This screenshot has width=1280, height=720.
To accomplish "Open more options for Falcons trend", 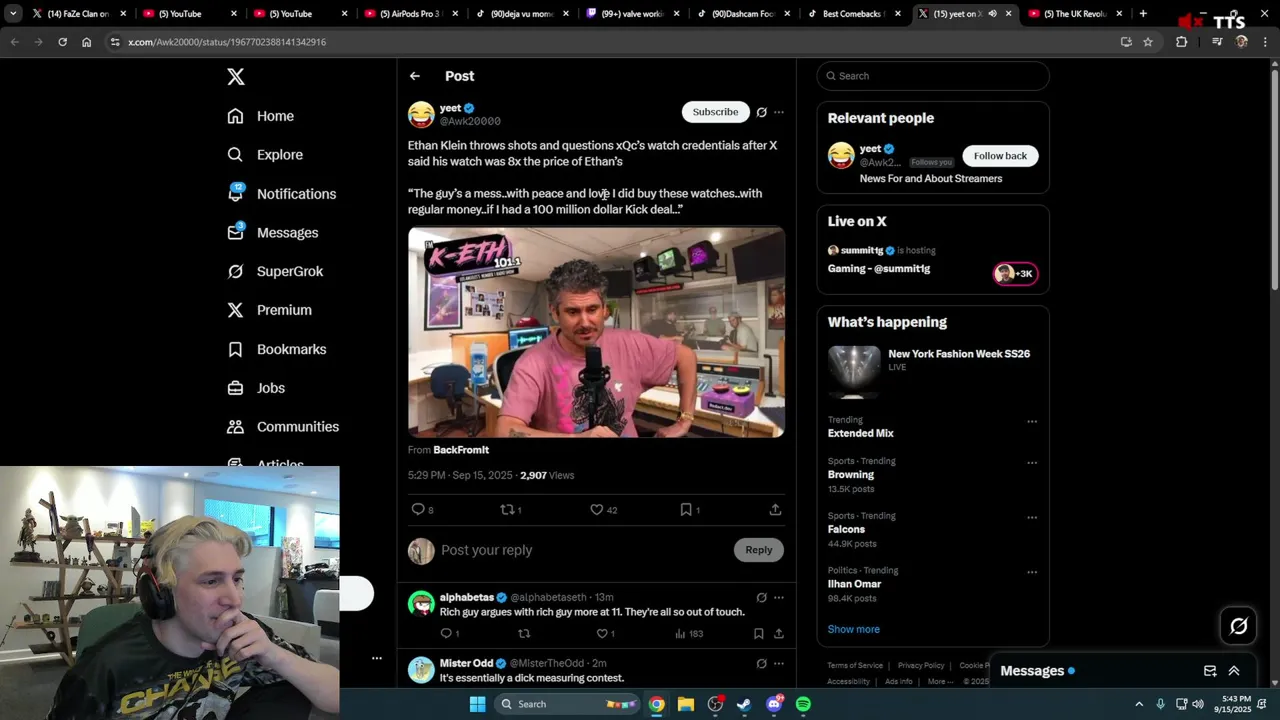I will pyautogui.click(x=1032, y=517).
